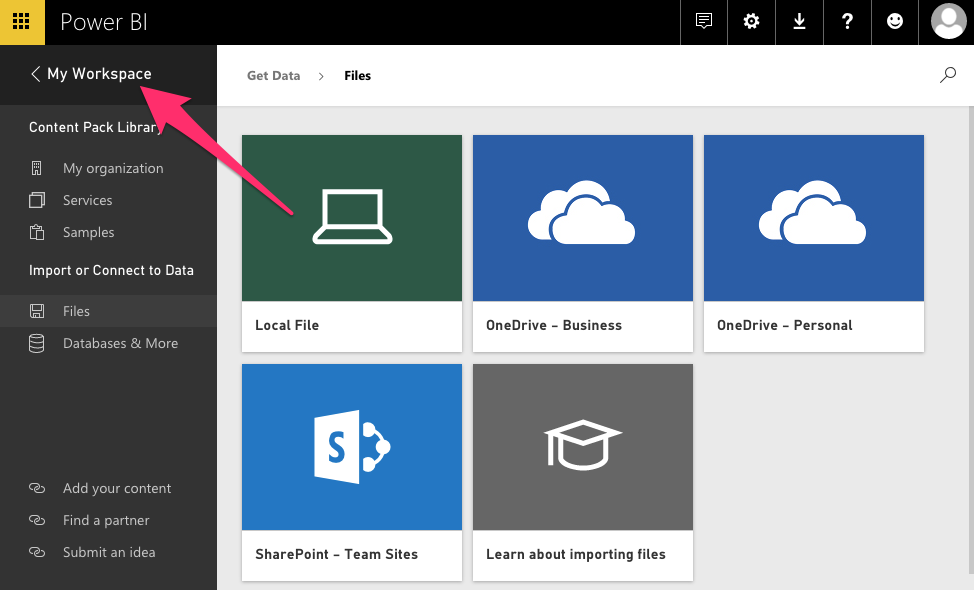Click the Get Data breadcrumb link
The width and height of the screenshot is (974, 590).
click(273, 75)
